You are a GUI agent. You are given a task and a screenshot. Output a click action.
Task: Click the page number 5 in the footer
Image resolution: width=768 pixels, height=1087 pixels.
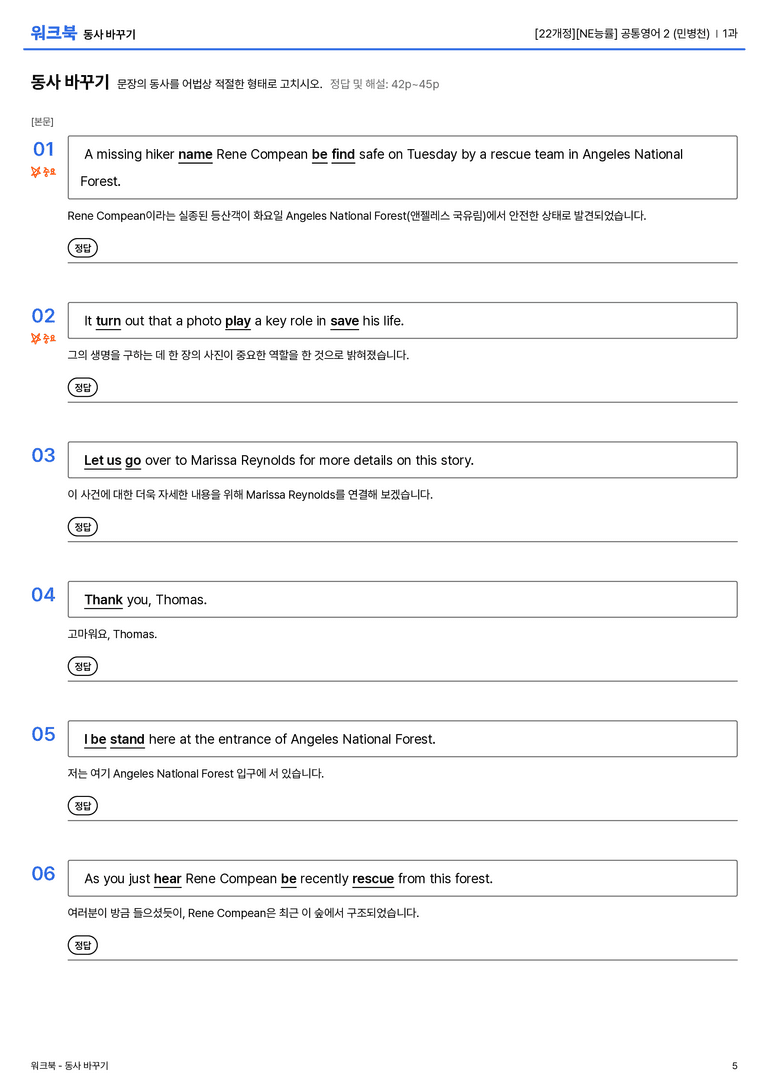pos(735,1066)
